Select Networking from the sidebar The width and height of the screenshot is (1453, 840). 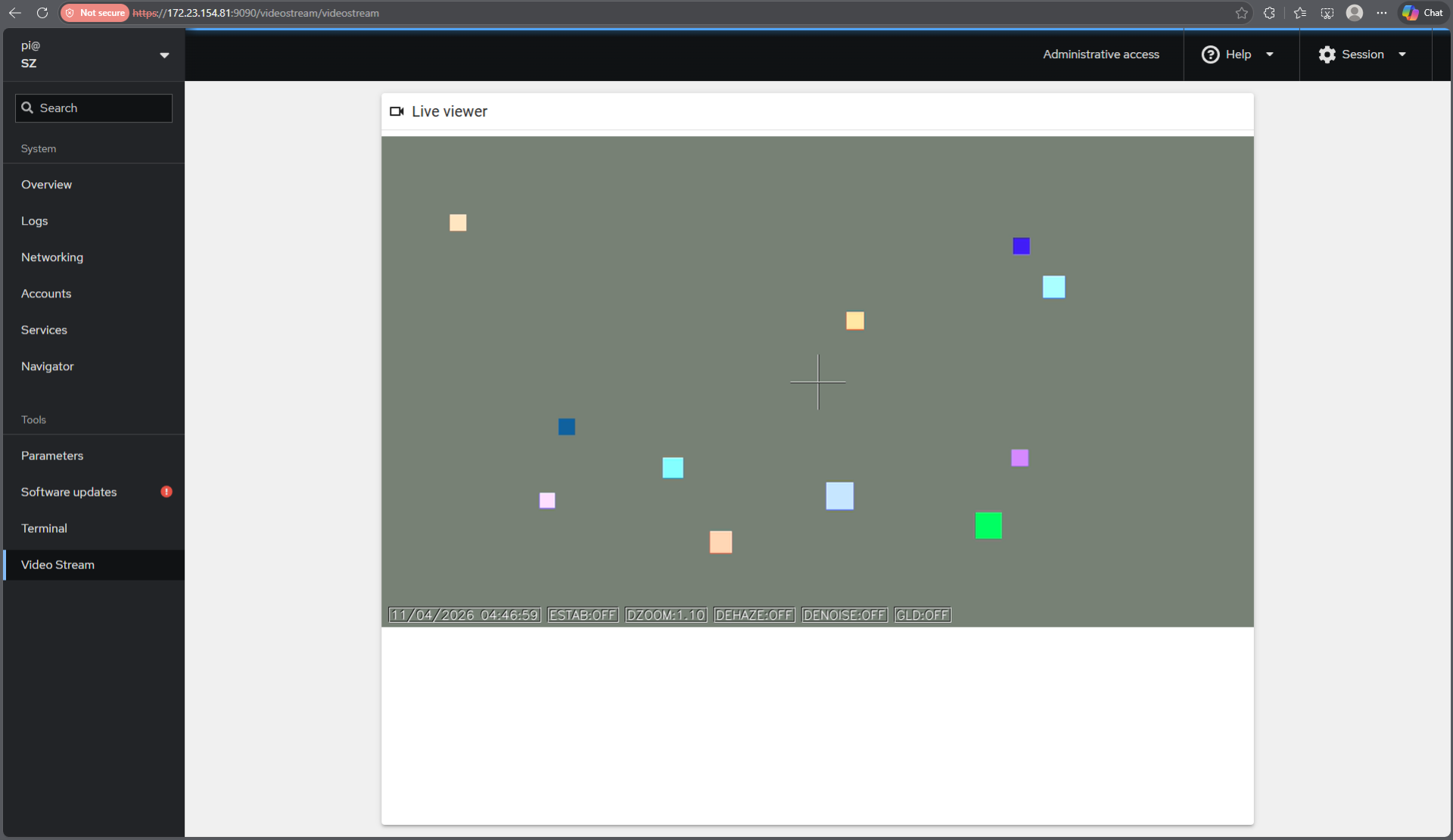coord(52,257)
